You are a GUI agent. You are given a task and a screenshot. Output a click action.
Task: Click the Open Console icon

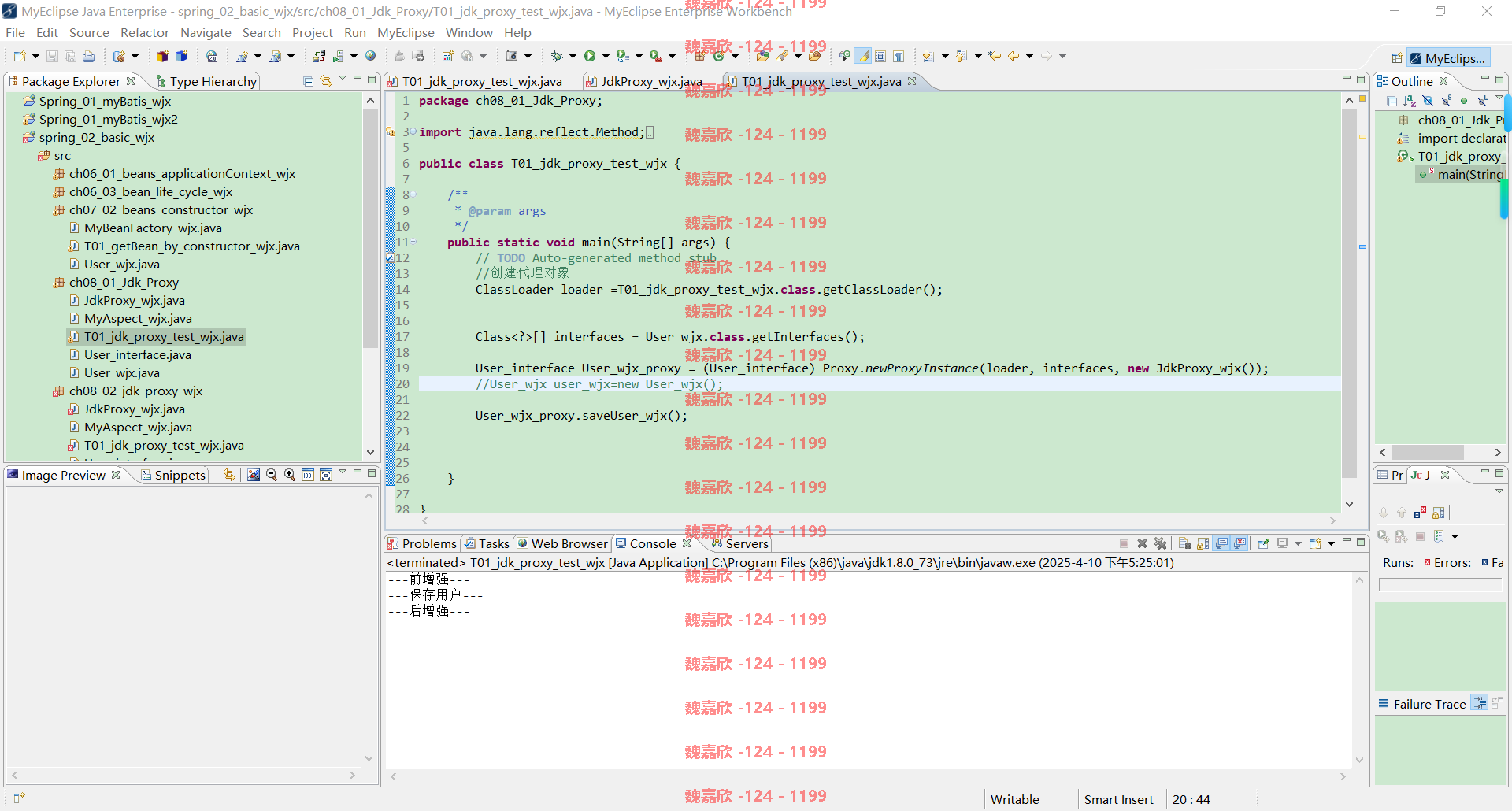(1315, 543)
